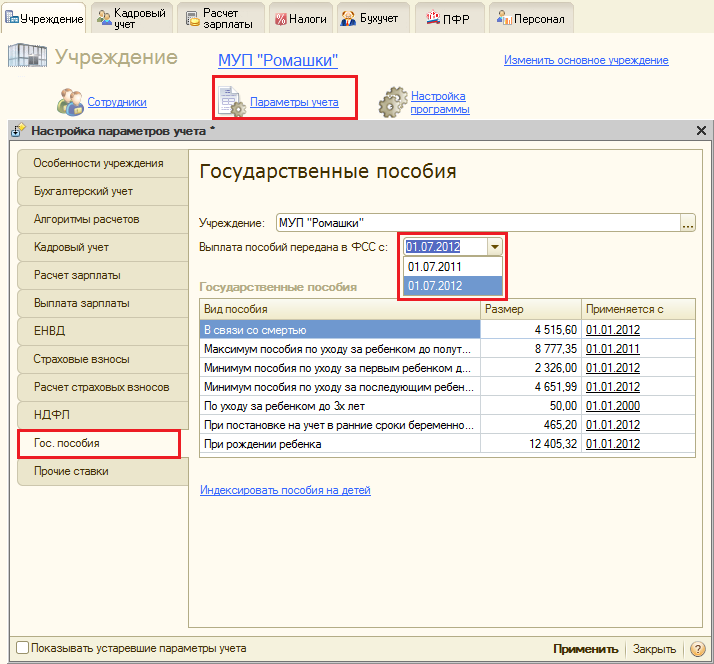Switch to the Расчет зарплаты top tab
This screenshot has height=664, width=714.
(220, 19)
